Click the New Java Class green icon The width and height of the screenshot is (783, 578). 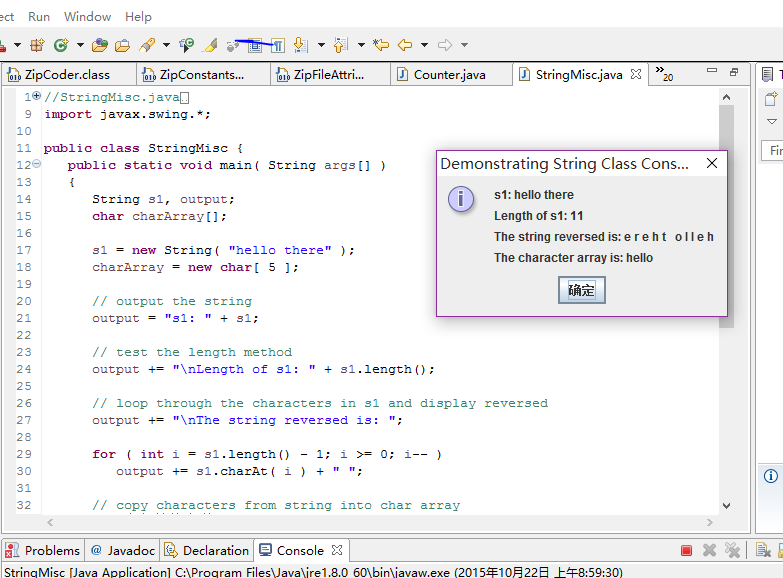(x=61, y=45)
